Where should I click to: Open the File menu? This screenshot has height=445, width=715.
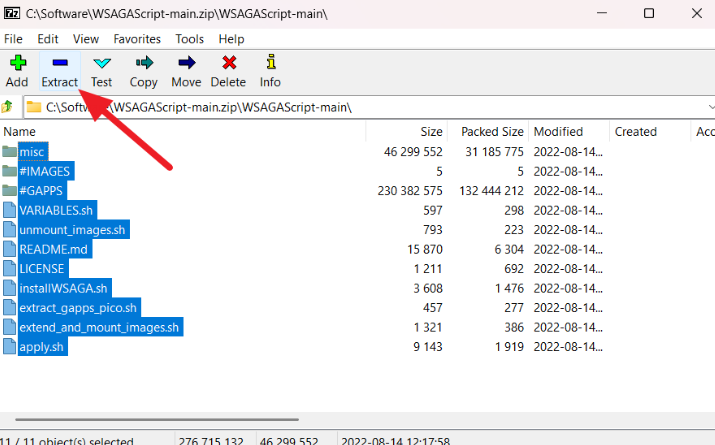tap(13, 39)
